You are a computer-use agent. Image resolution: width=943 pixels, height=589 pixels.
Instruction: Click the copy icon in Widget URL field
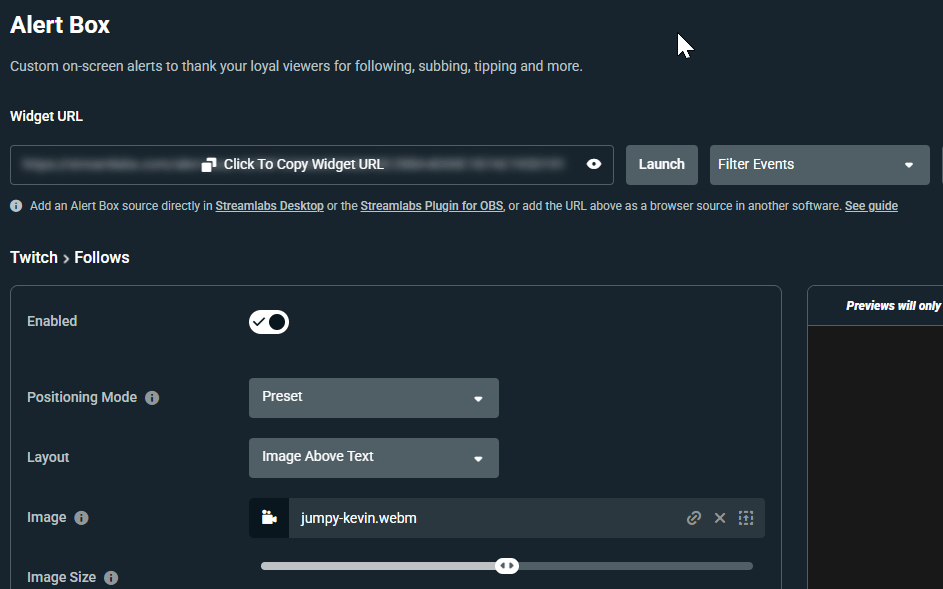coord(208,165)
